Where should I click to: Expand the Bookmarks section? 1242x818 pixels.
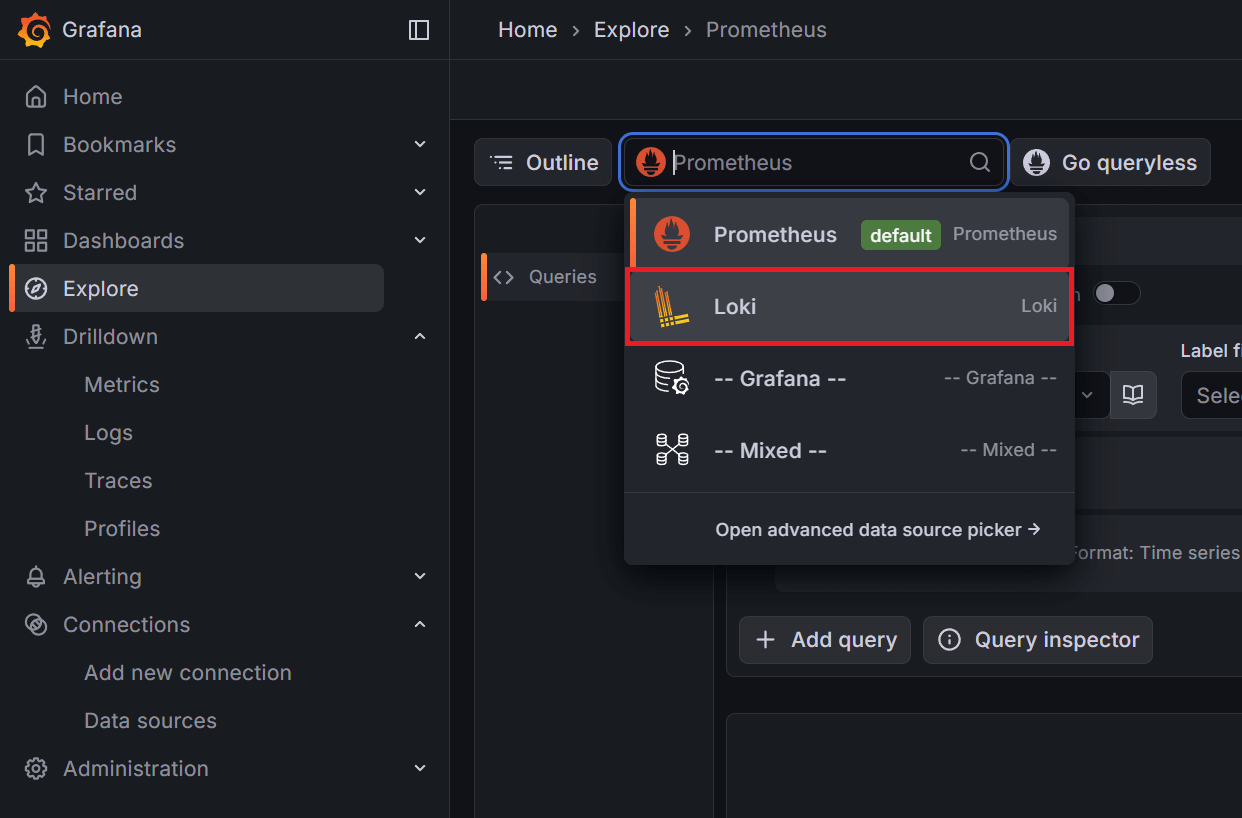(x=419, y=144)
